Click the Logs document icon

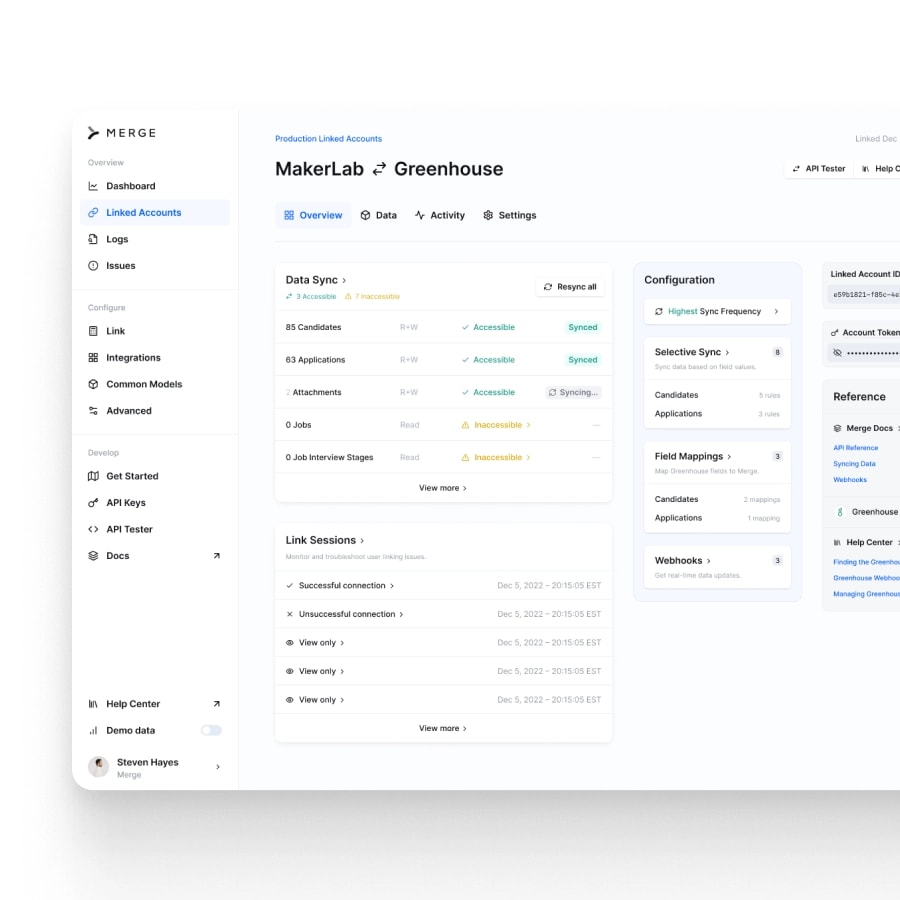tap(93, 239)
